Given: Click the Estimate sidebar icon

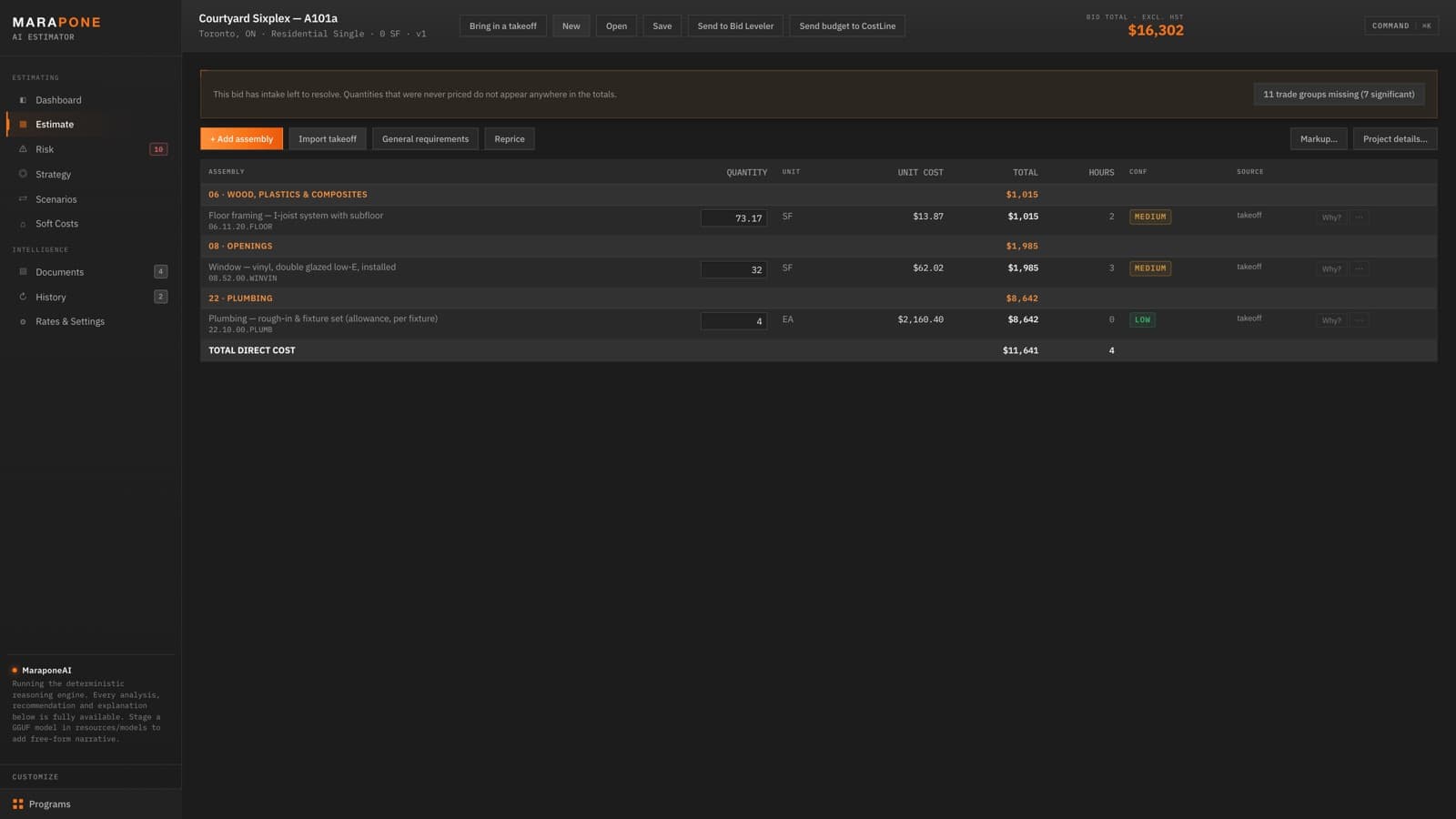Looking at the screenshot, I should [23, 125].
